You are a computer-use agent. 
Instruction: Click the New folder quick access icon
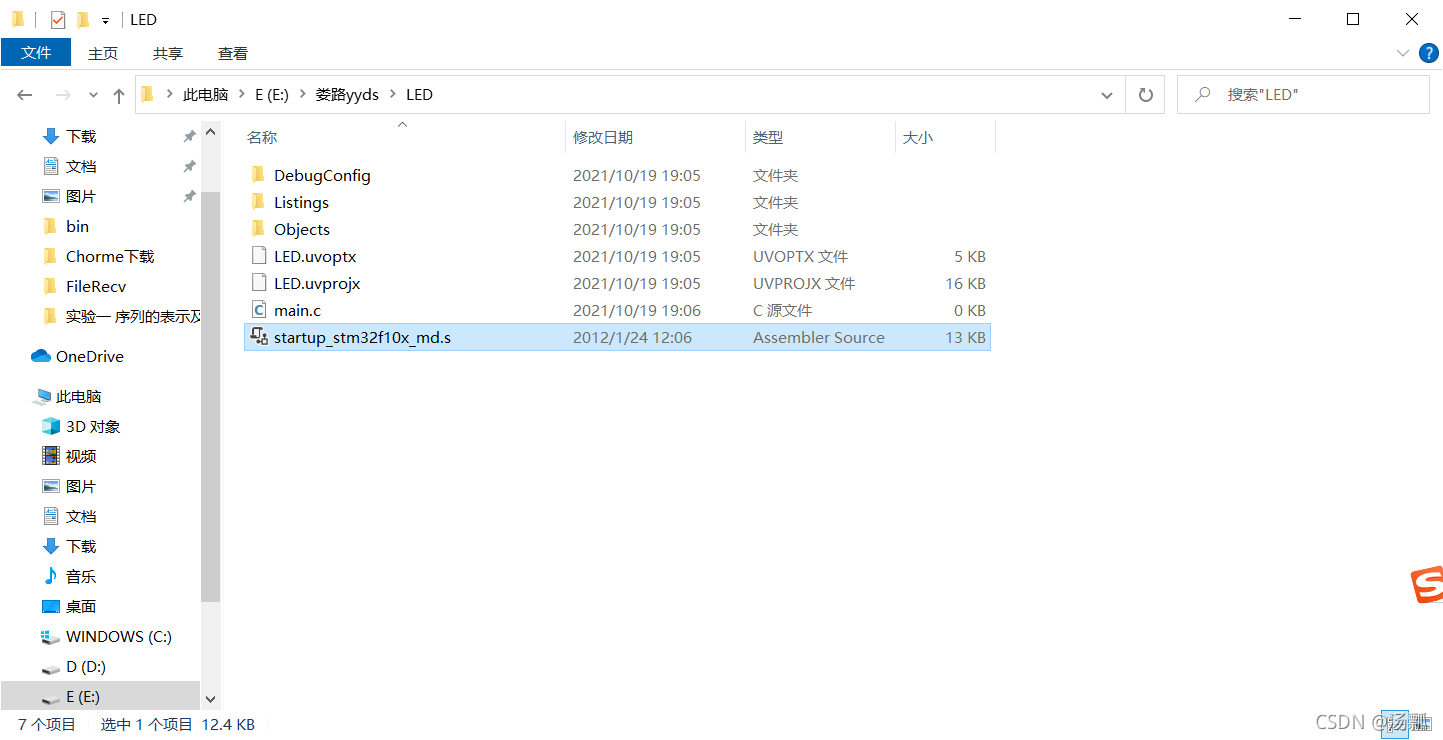pyautogui.click(x=83, y=19)
